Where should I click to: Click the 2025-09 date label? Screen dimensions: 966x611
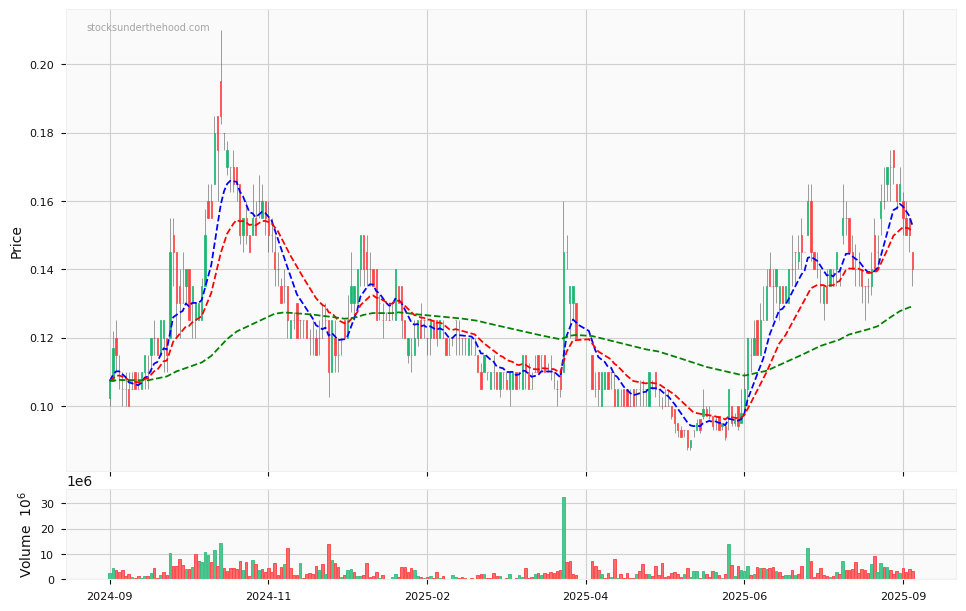click(903, 596)
